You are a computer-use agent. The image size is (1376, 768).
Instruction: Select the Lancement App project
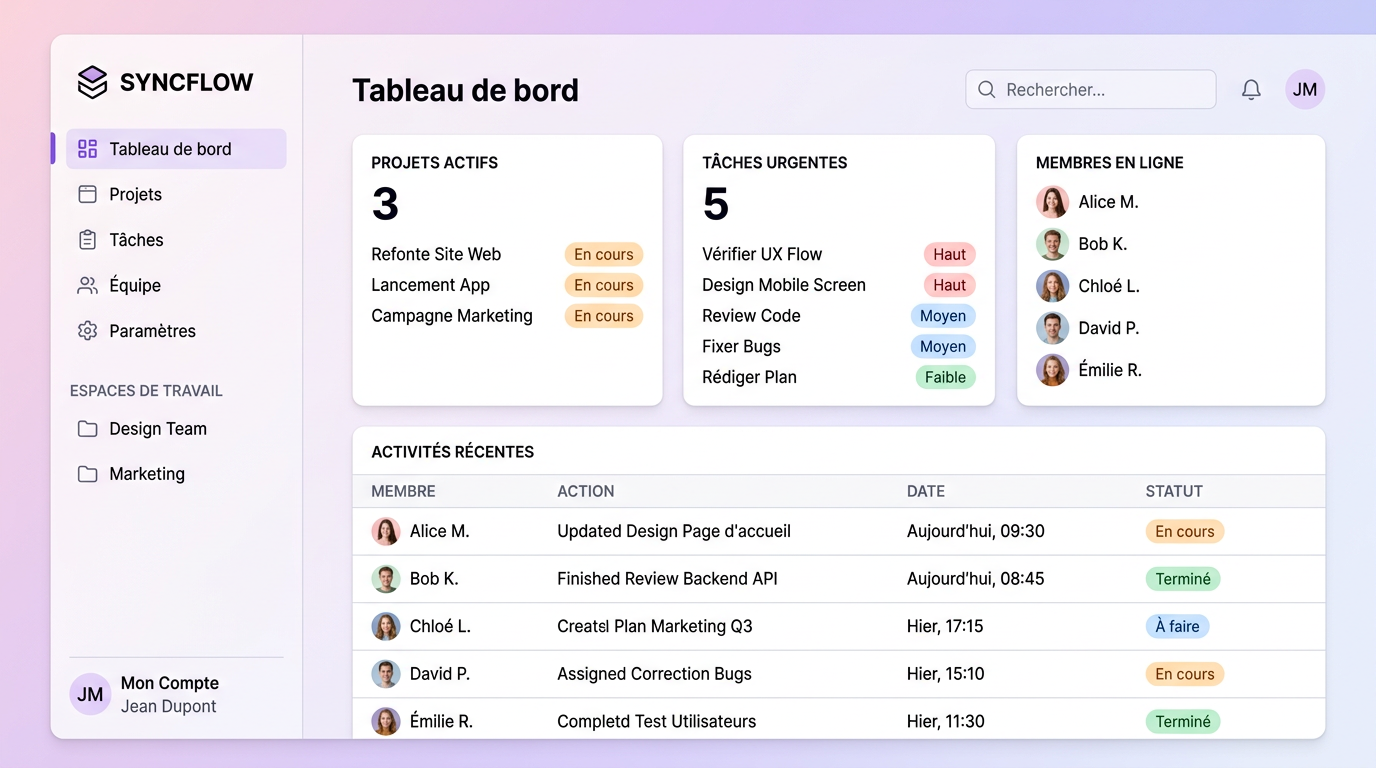(431, 285)
